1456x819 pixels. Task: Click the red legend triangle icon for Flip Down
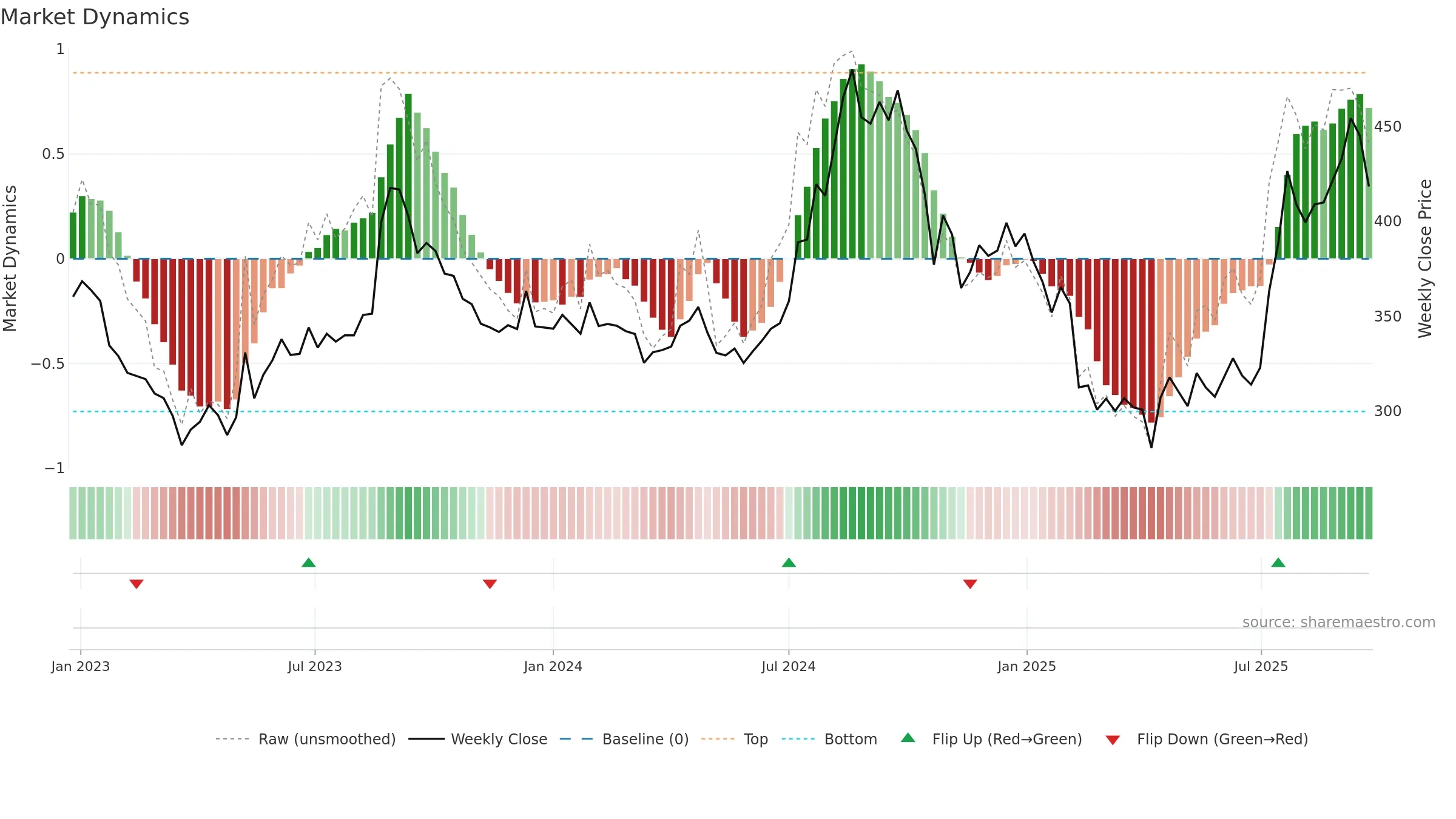pos(1113,740)
